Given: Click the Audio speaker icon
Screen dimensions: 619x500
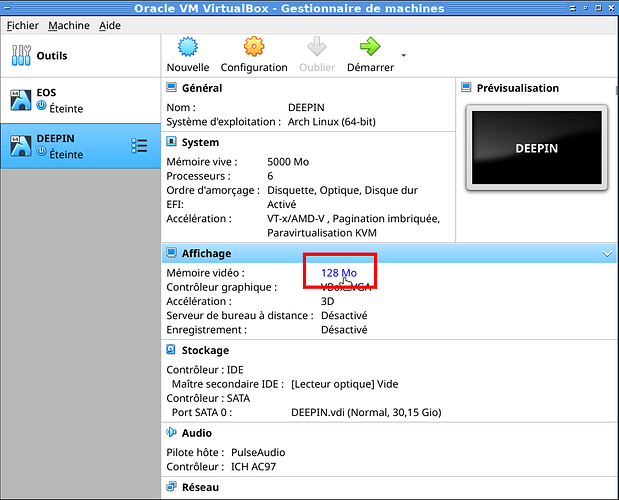Looking at the screenshot, I should [x=171, y=433].
